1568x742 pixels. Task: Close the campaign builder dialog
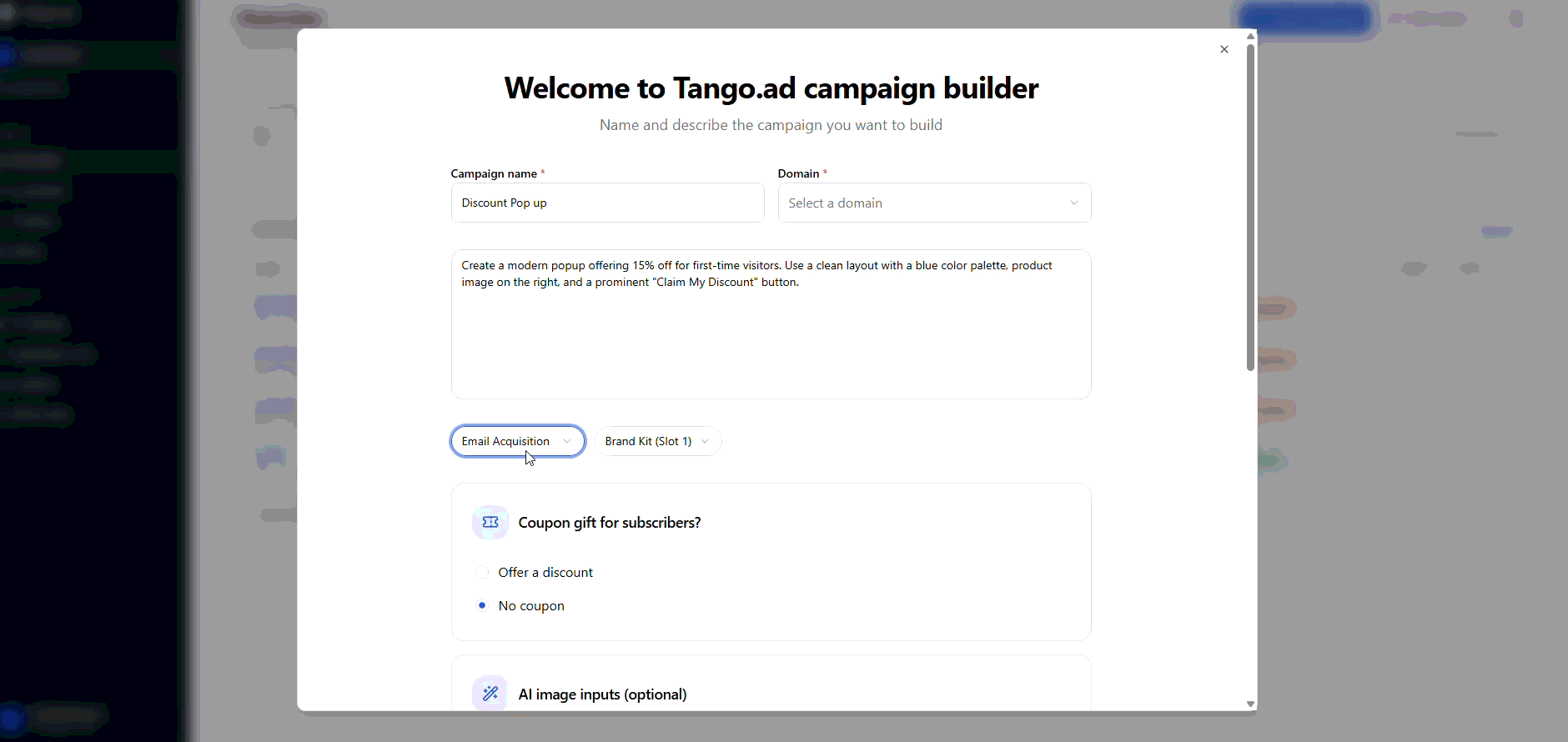coord(1224,49)
